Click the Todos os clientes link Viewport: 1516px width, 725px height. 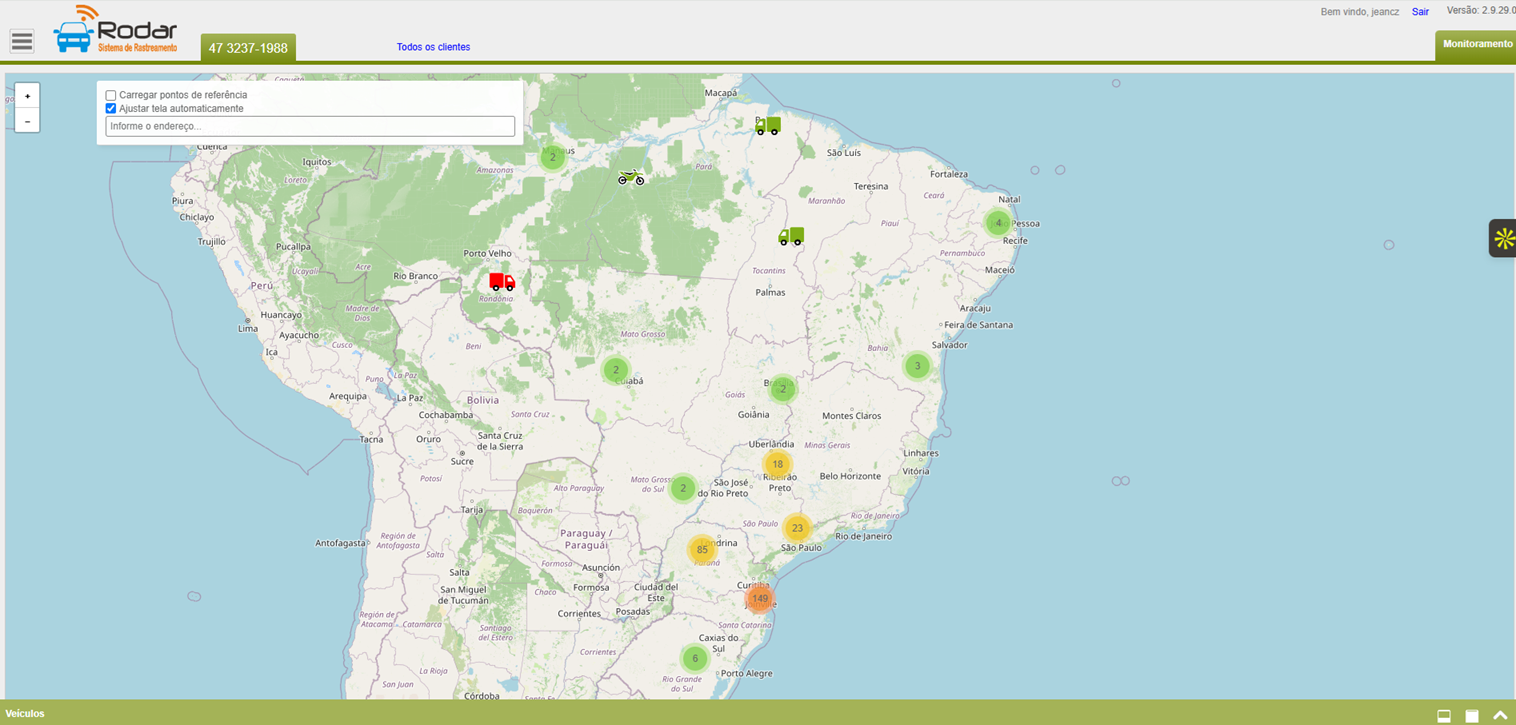tap(433, 47)
